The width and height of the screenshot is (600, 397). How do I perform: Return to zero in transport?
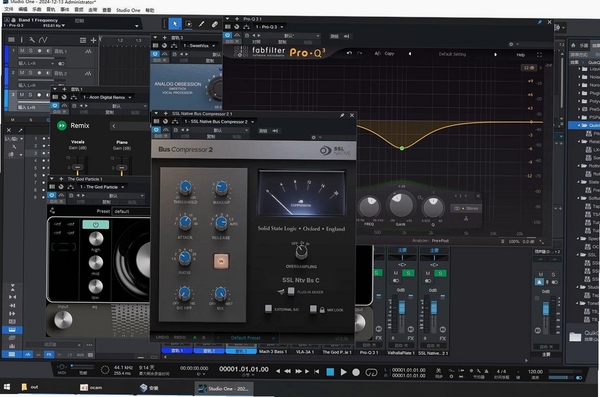pyautogui.click(x=316, y=371)
